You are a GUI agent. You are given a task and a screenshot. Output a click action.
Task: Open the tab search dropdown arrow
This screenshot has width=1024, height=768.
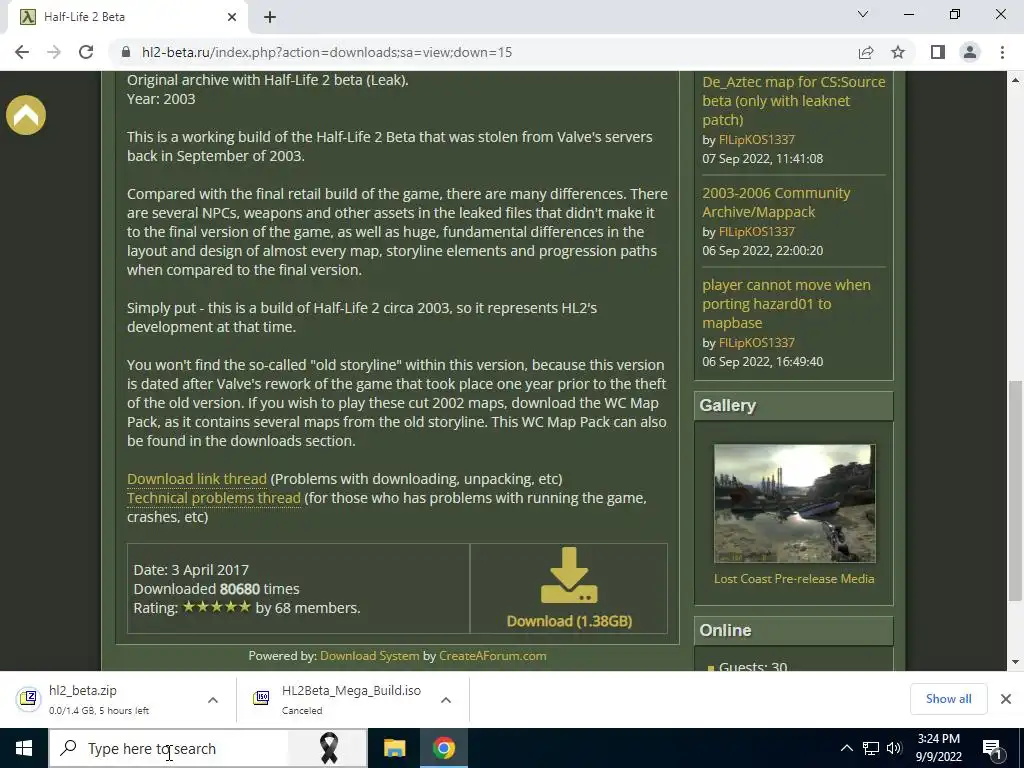[863, 14]
